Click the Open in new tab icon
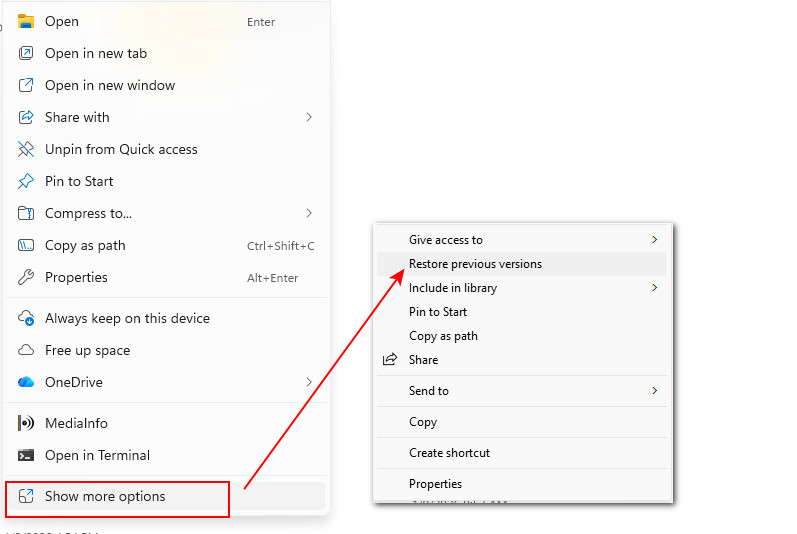The height and width of the screenshot is (534, 797). click(x=26, y=53)
